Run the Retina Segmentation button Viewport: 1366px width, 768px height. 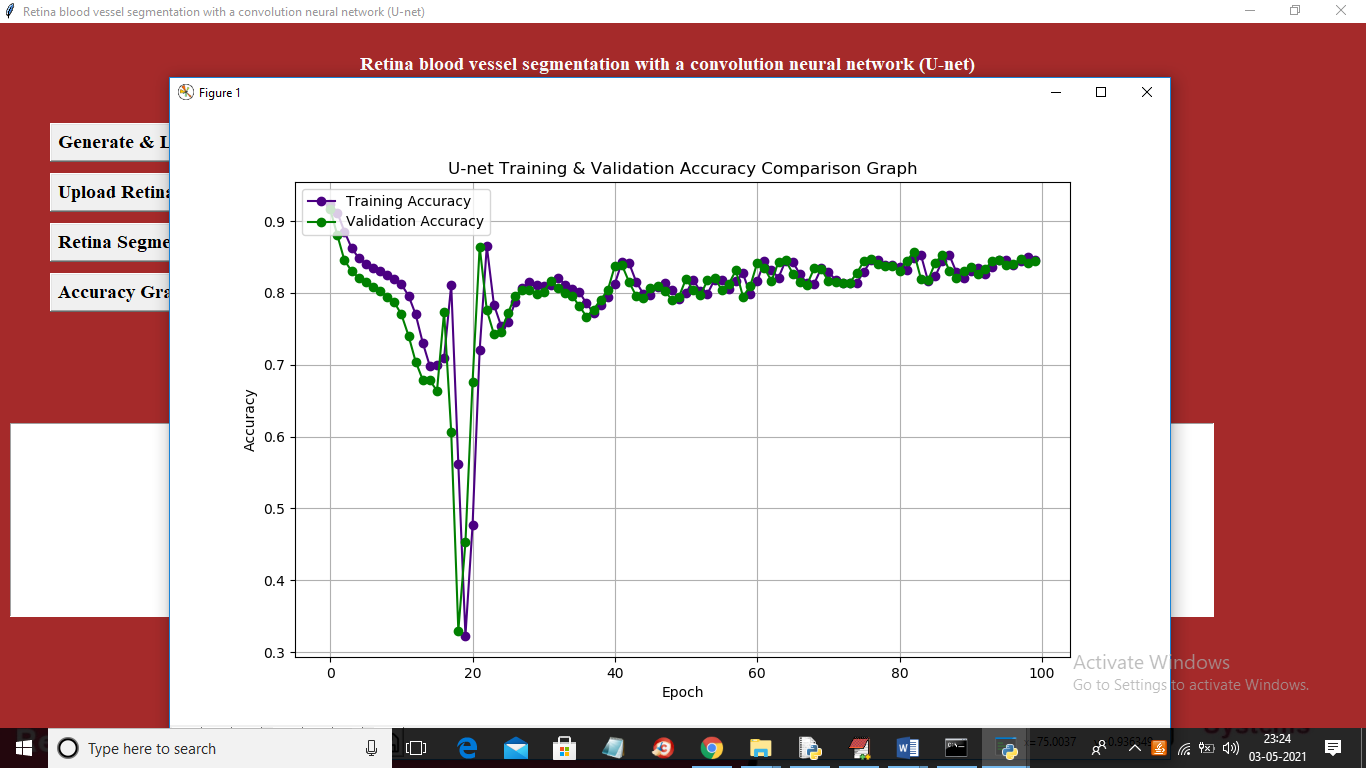(x=110, y=242)
